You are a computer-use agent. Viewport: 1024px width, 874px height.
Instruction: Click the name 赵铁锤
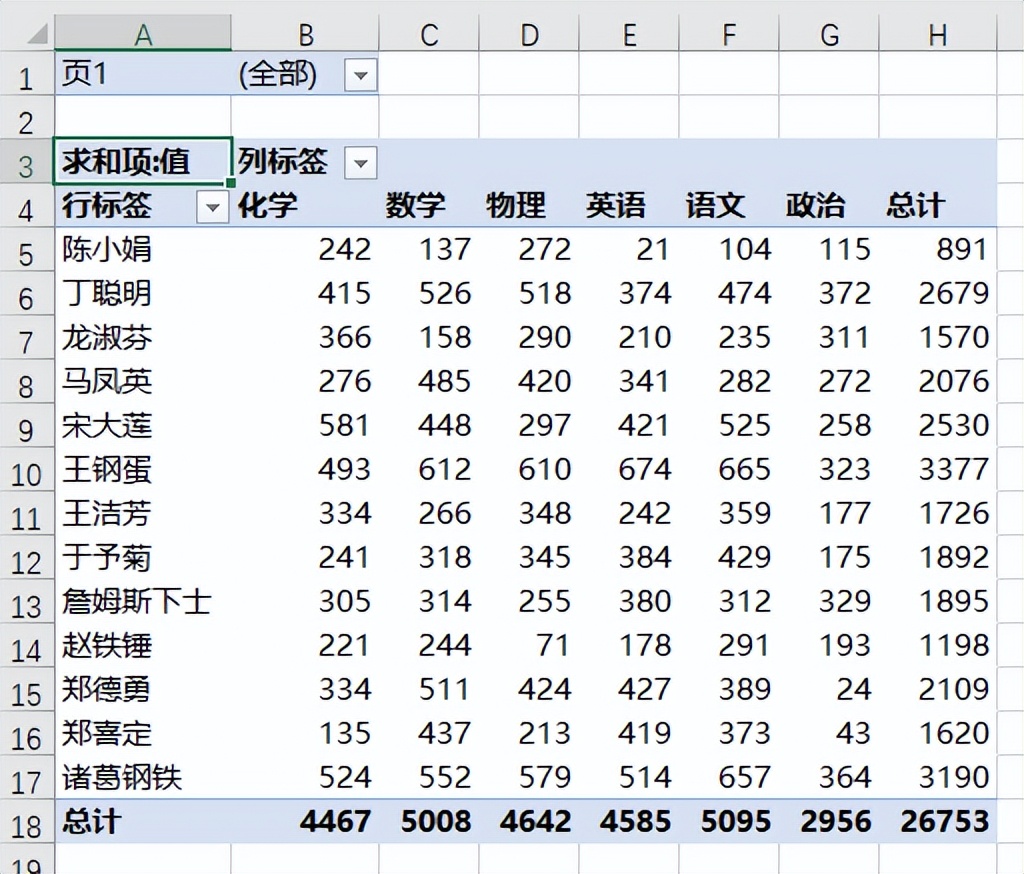click(x=107, y=645)
